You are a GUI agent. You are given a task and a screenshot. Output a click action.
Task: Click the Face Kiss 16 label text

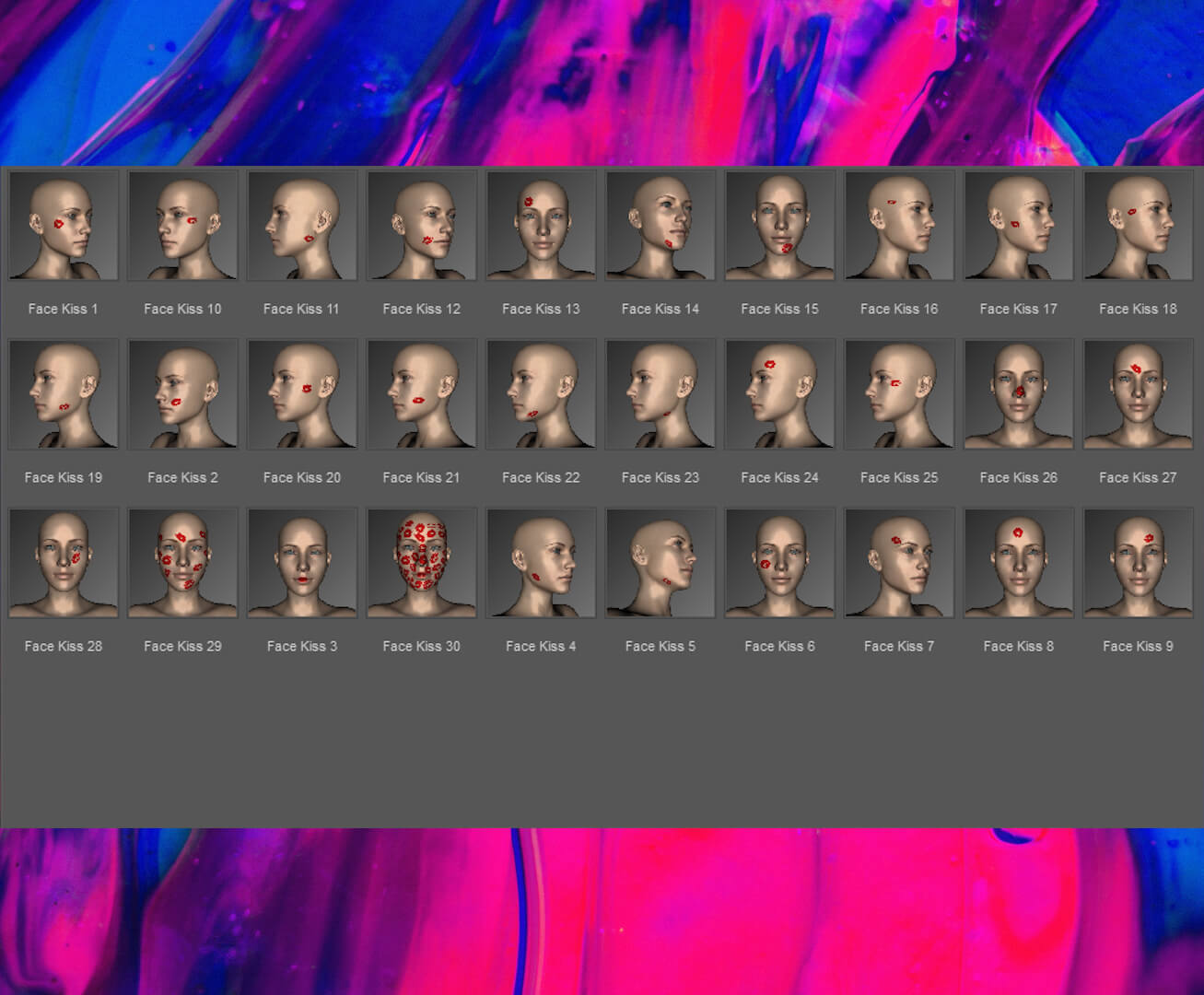899,310
